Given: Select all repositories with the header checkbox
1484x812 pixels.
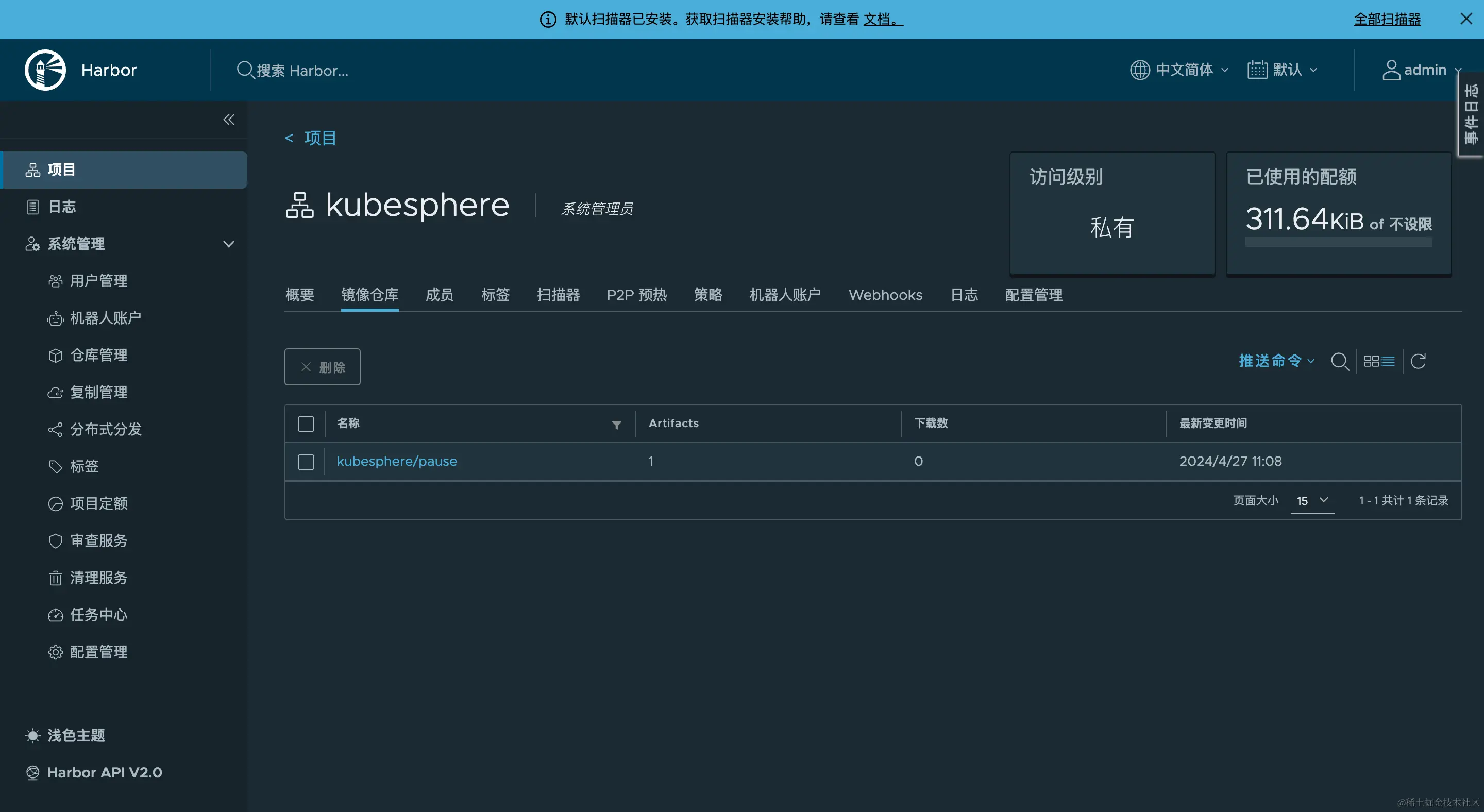Looking at the screenshot, I should pyautogui.click(x=306, y=424).
